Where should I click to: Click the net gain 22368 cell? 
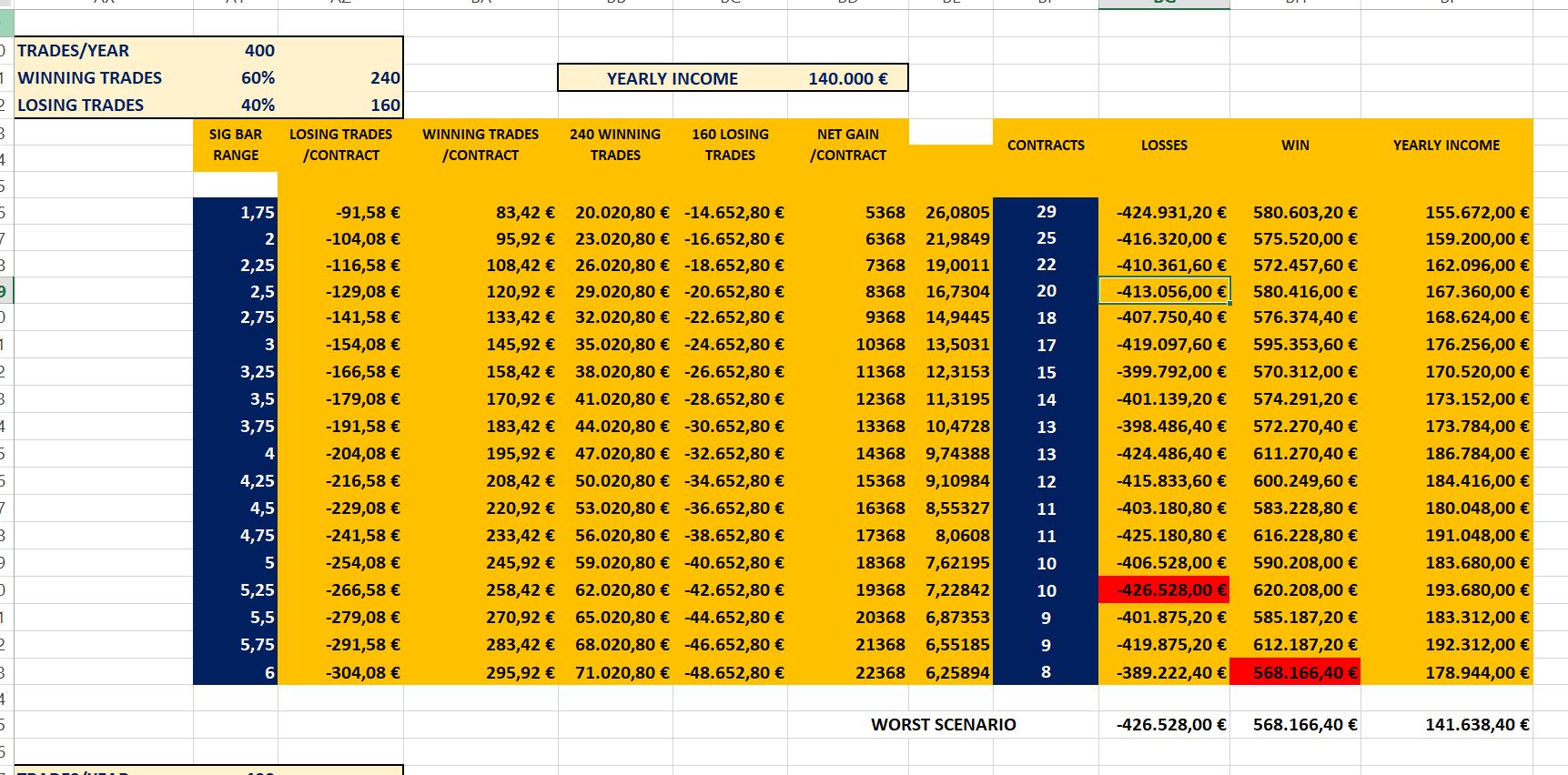[x=847, y=673]
